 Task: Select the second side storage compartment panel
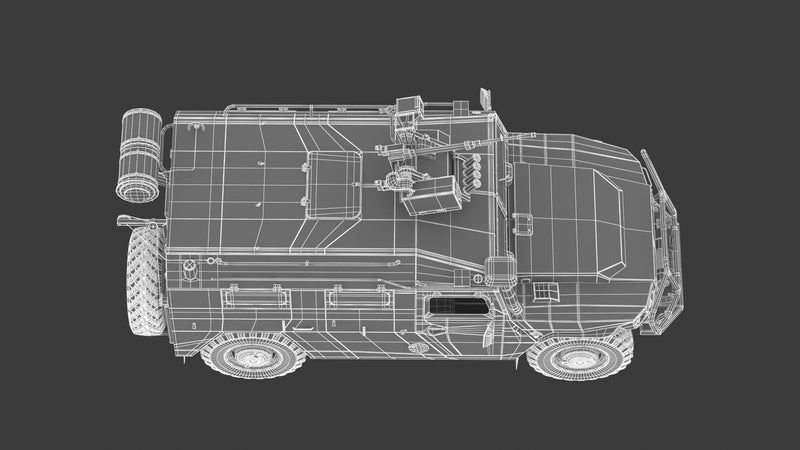[x=356, y=295]
